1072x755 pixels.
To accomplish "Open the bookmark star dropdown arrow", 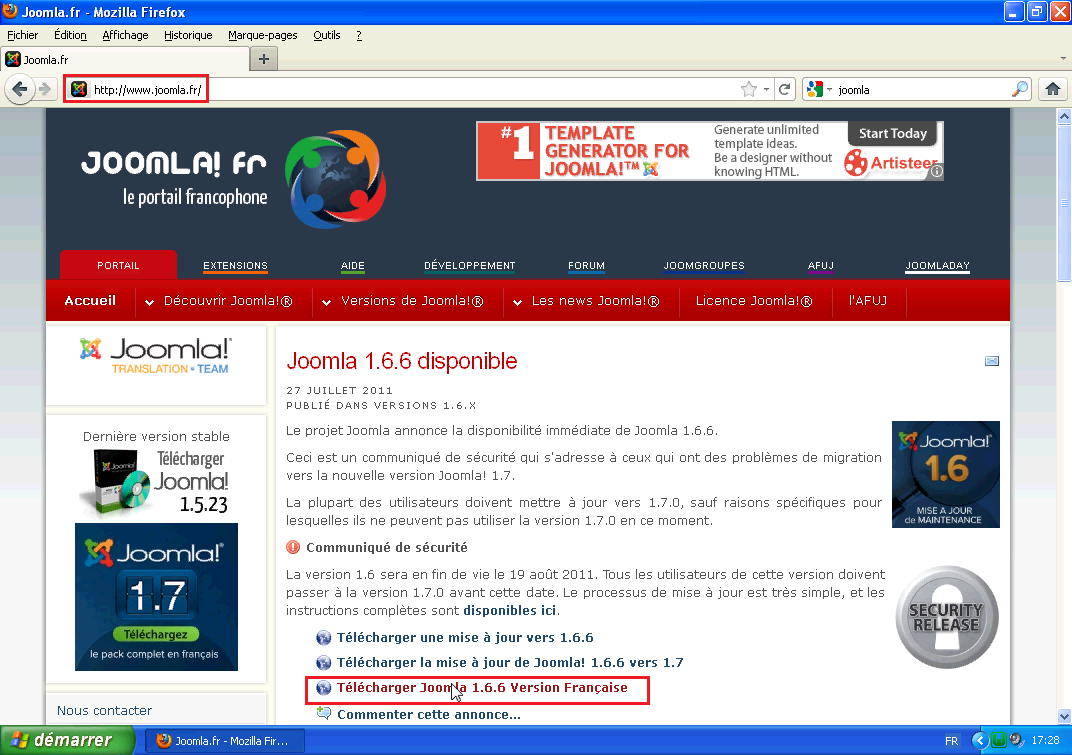I will (766, 90).
